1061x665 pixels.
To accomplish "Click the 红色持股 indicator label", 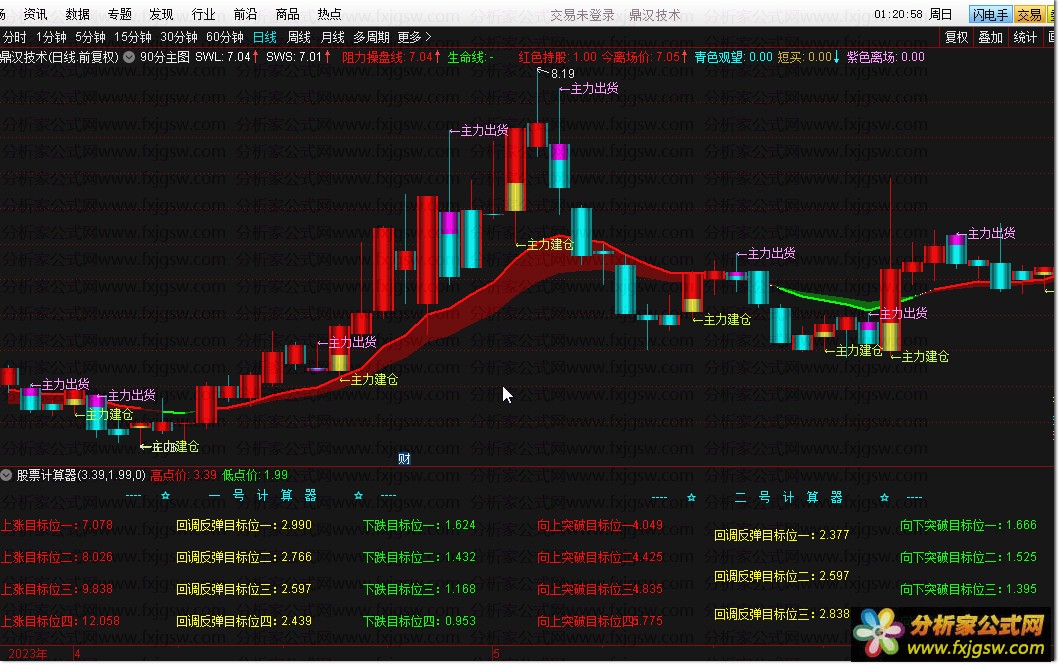I will 558,58.
